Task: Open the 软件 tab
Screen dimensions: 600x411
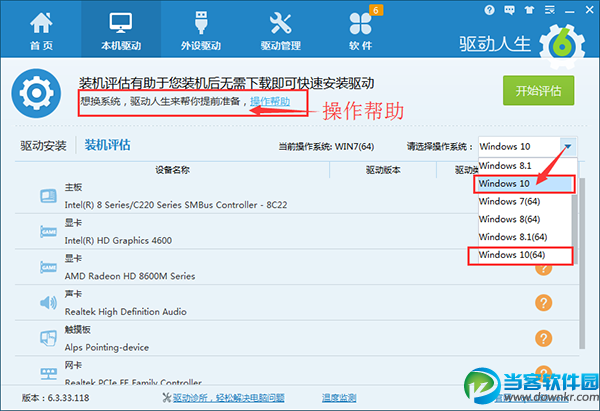Action: pos(360,31)
